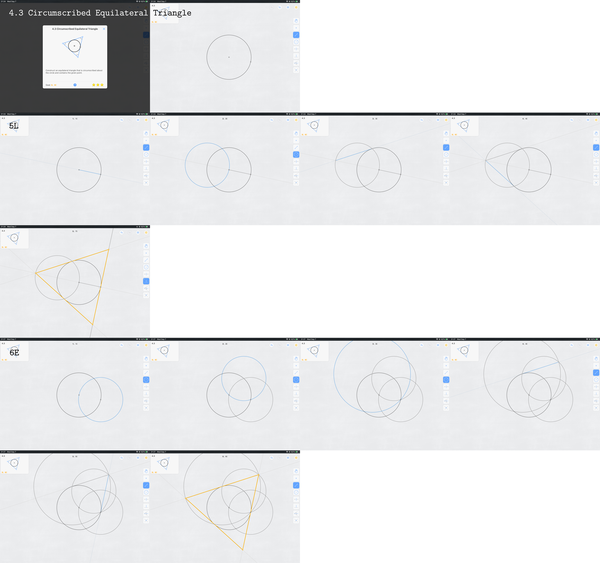Click the blue radius line in the 5L panel

(90, 172)
